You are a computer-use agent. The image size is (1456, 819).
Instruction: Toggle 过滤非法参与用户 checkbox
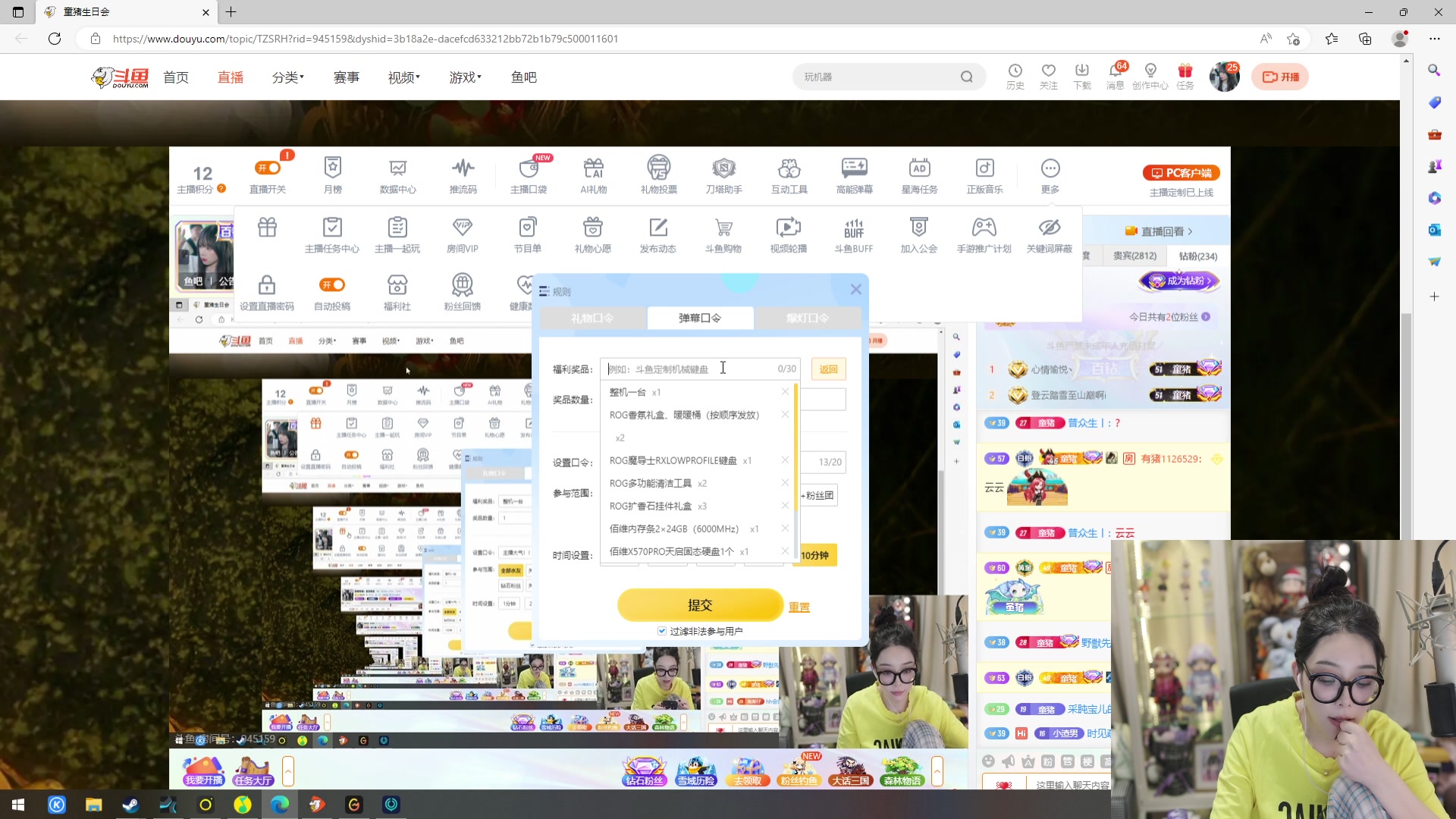pyautogui.click(x=662, y=631)
